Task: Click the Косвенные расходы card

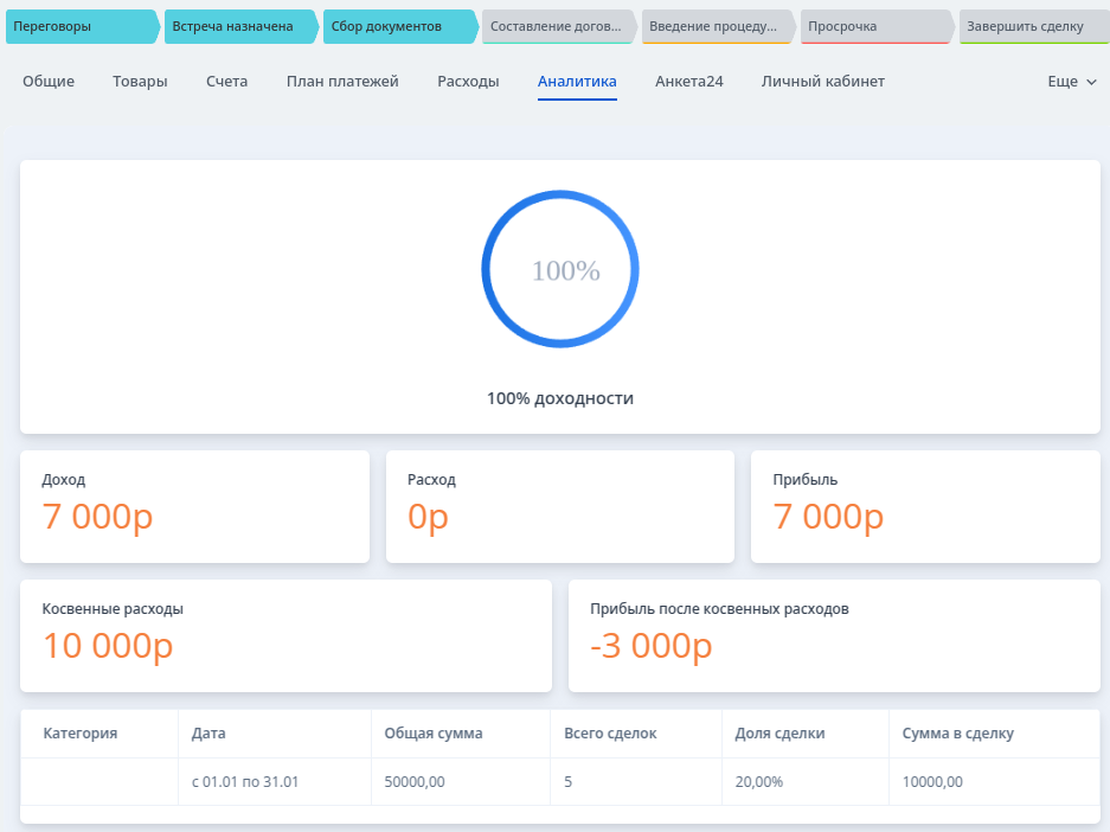Action: [x=286, y=636]
